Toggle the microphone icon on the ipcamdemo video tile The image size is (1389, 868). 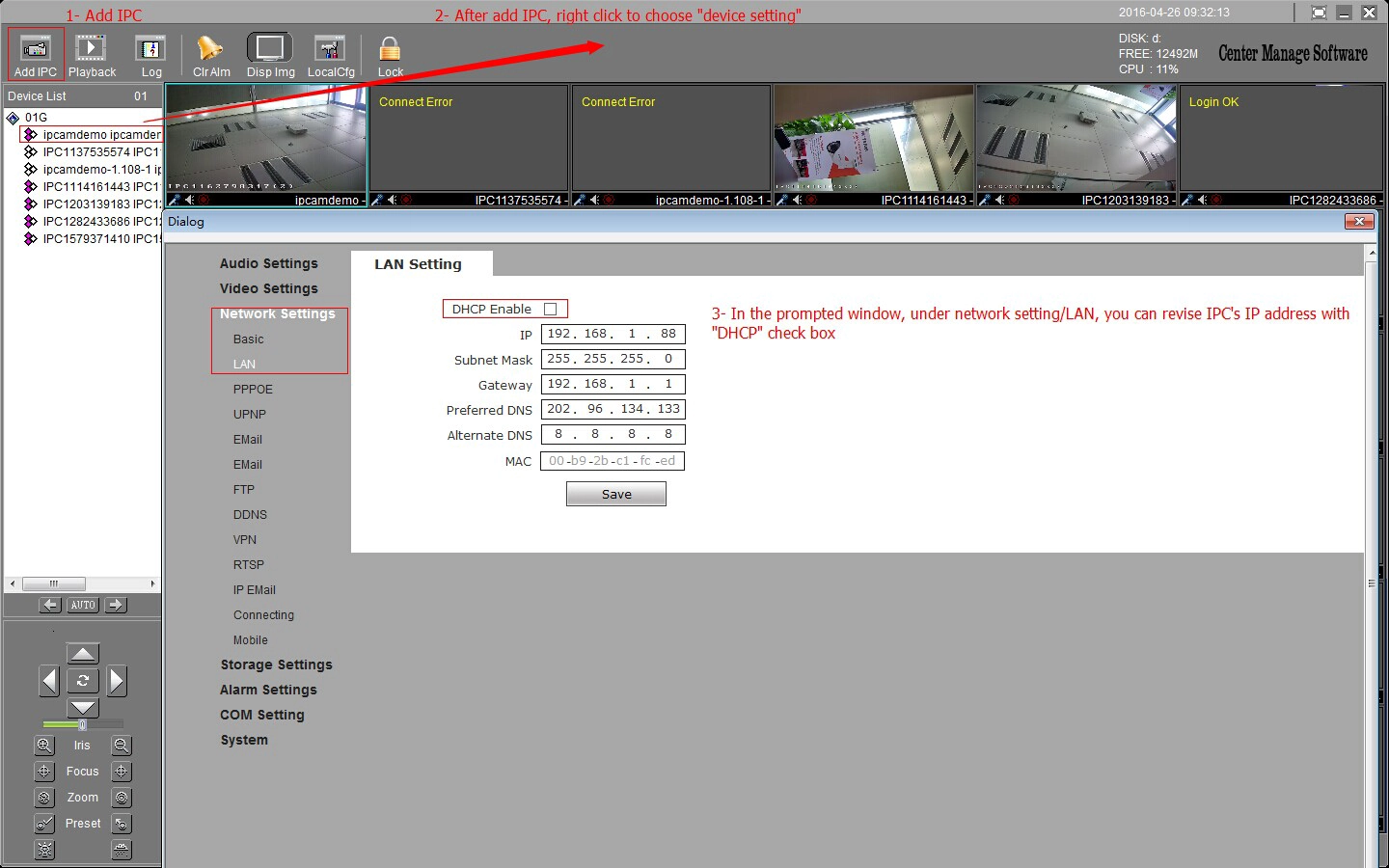point(175,200)
